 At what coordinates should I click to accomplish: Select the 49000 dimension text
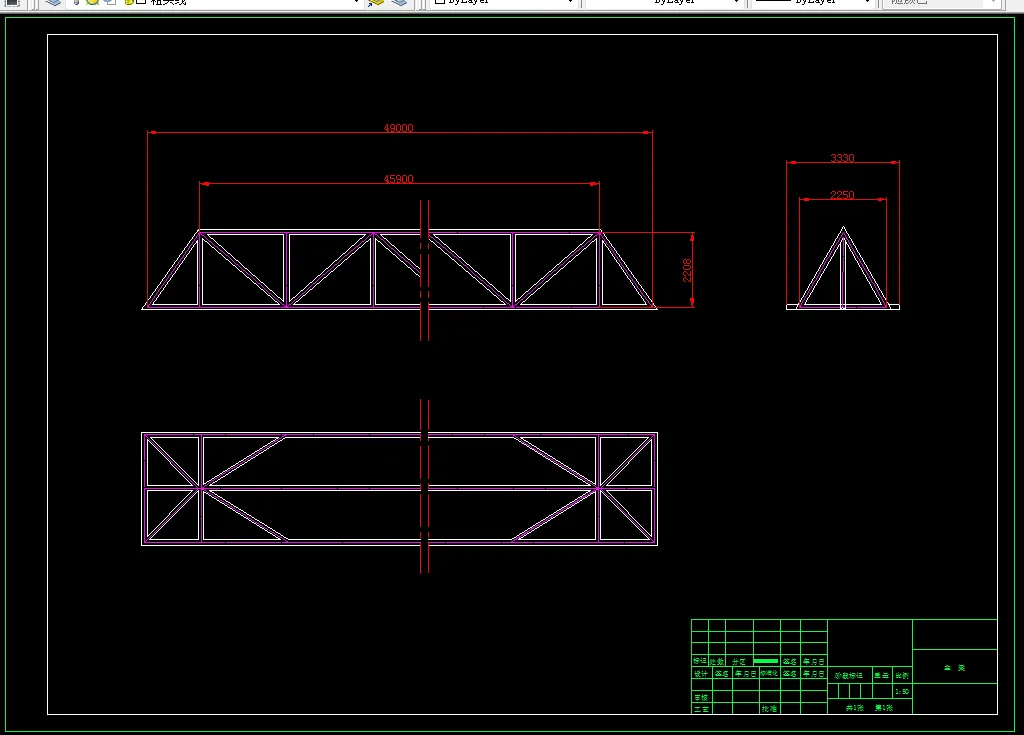click(x=398, y=128)
